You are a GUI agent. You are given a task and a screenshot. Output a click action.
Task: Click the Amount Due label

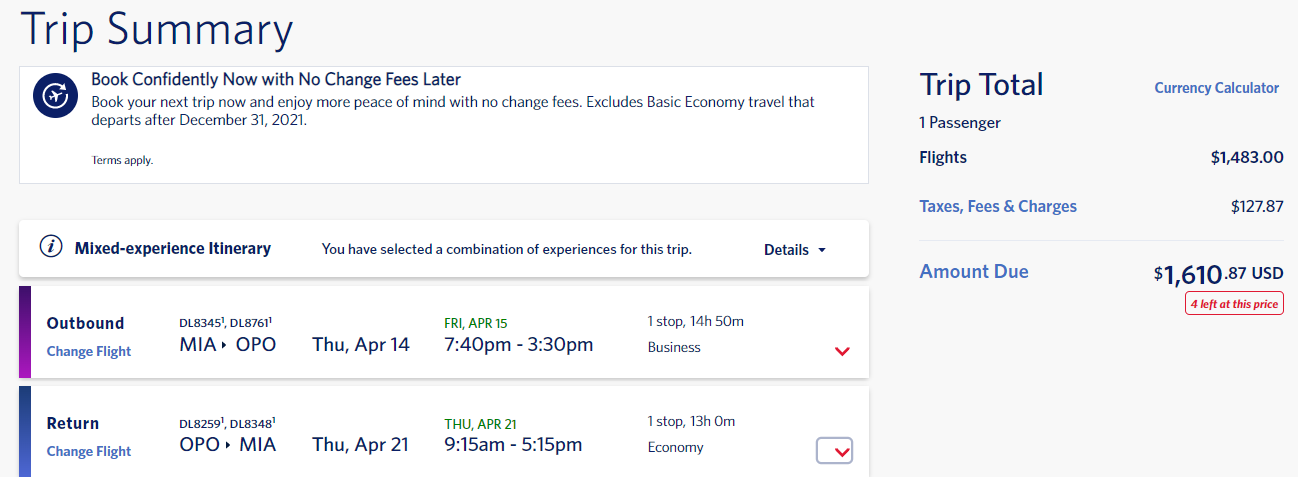[x=974, y=271]
